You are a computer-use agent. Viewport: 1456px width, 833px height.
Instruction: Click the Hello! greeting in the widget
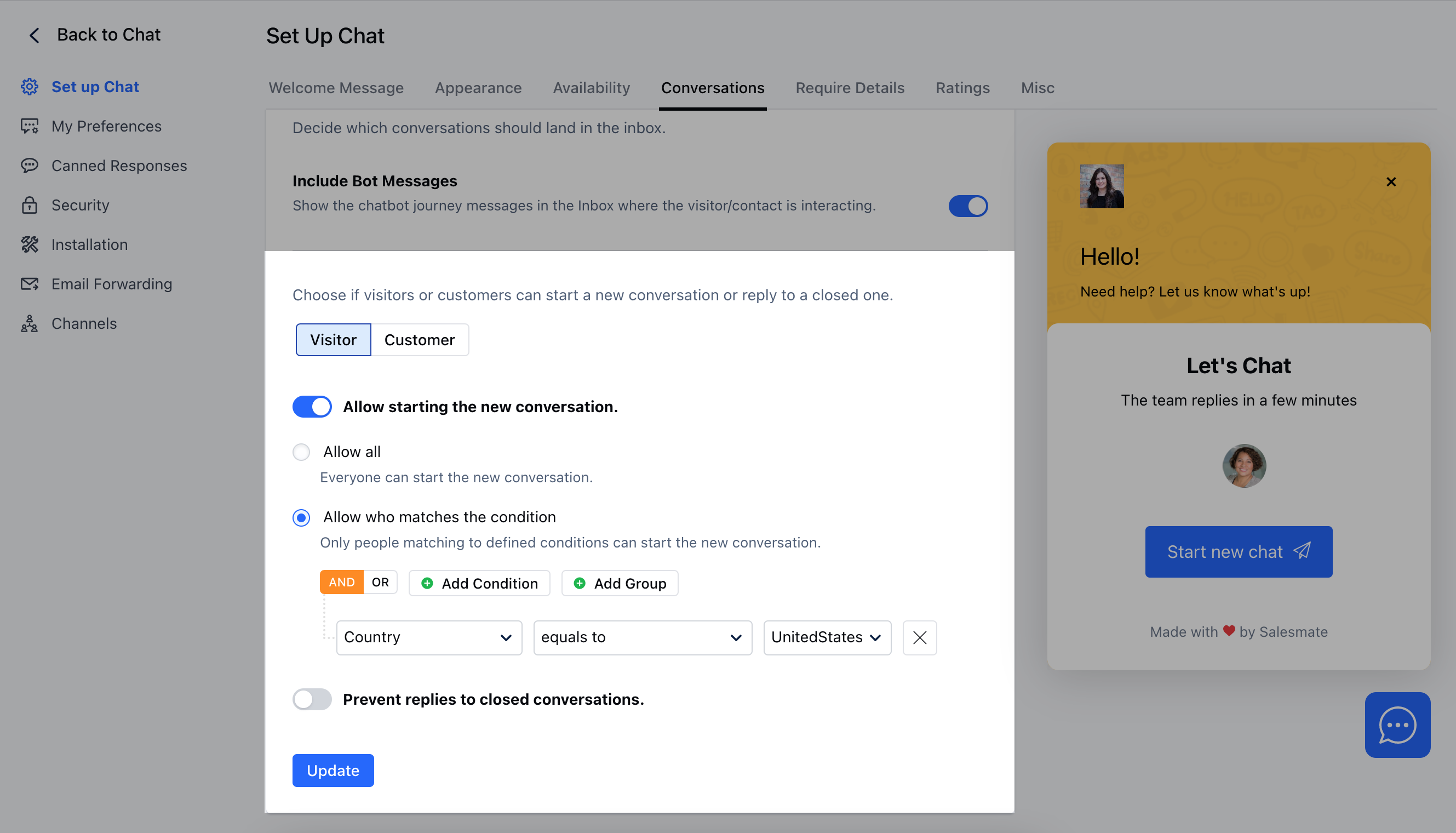pos(1109,257)
